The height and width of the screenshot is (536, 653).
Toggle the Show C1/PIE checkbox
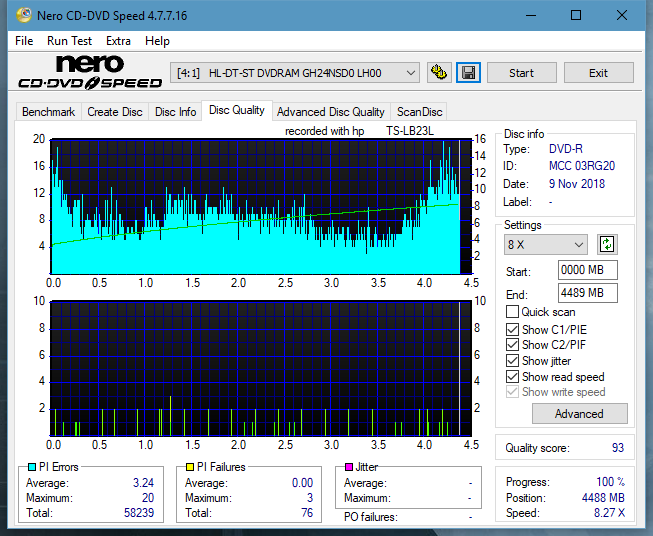(512, 329)
